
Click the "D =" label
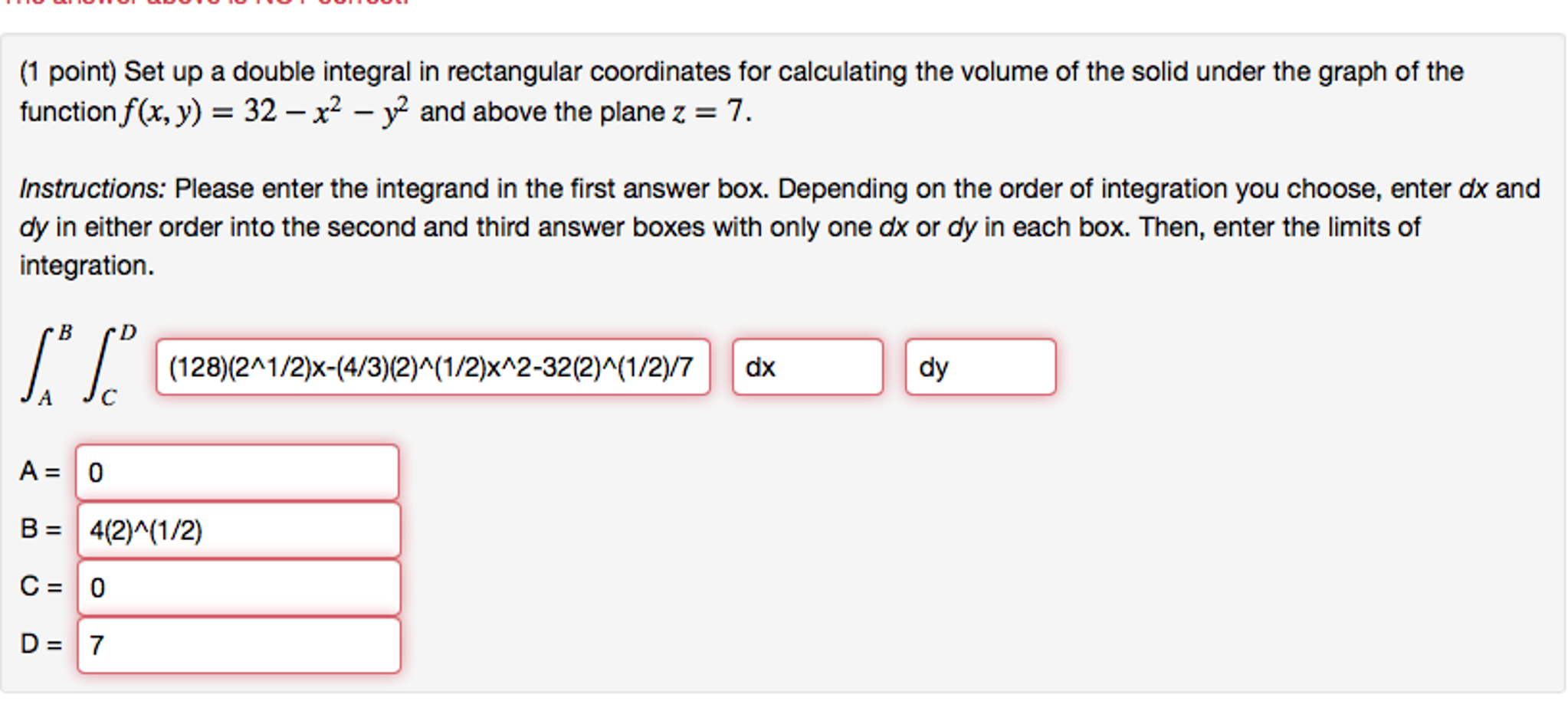pyautogui.click(x=41, y=644)
